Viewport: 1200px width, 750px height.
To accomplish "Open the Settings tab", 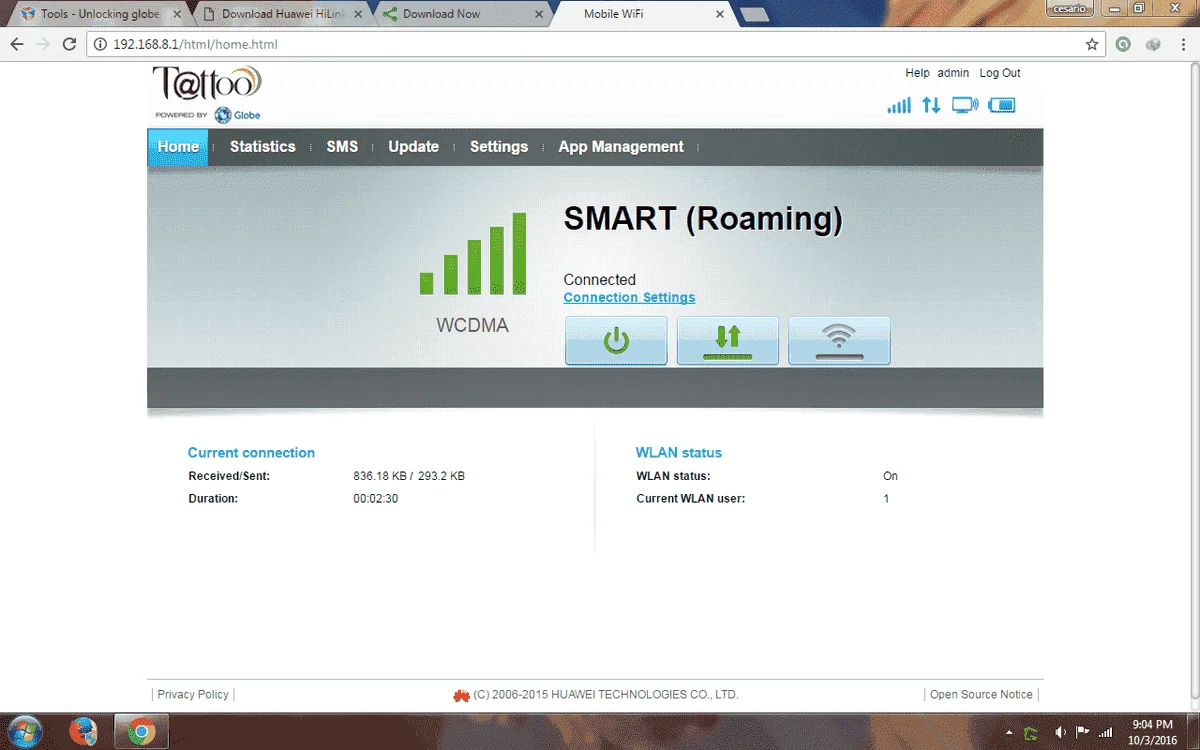I will coord(498,146).
